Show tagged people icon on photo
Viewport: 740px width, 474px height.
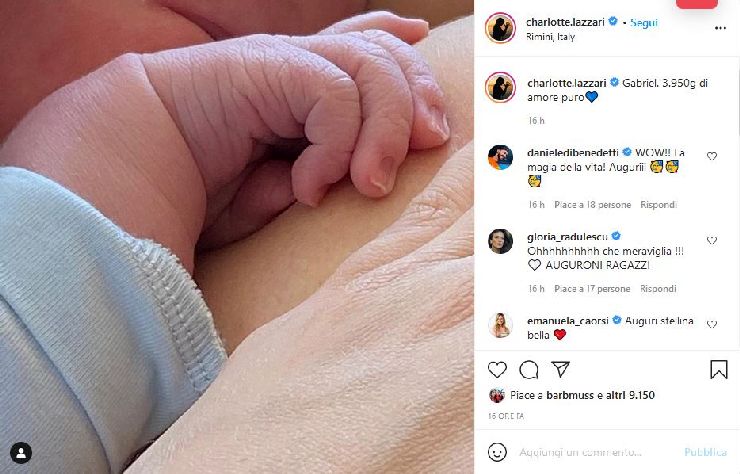21,453
